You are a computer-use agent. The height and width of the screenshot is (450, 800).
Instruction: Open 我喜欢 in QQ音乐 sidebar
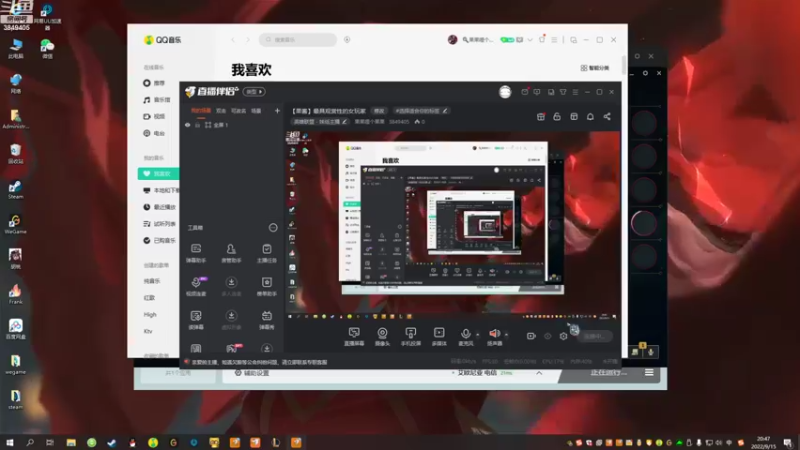[x=158, y=174]
